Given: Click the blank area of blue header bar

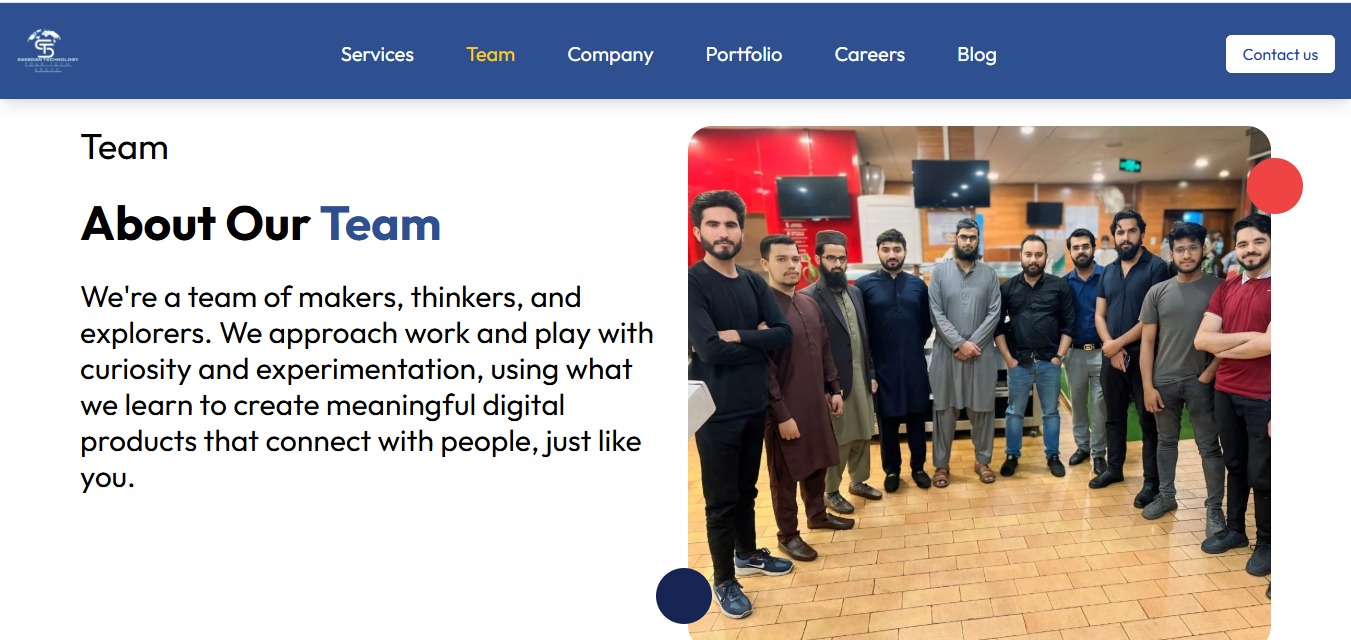Looking at the screenshot, I should [x=1110, y=52].
